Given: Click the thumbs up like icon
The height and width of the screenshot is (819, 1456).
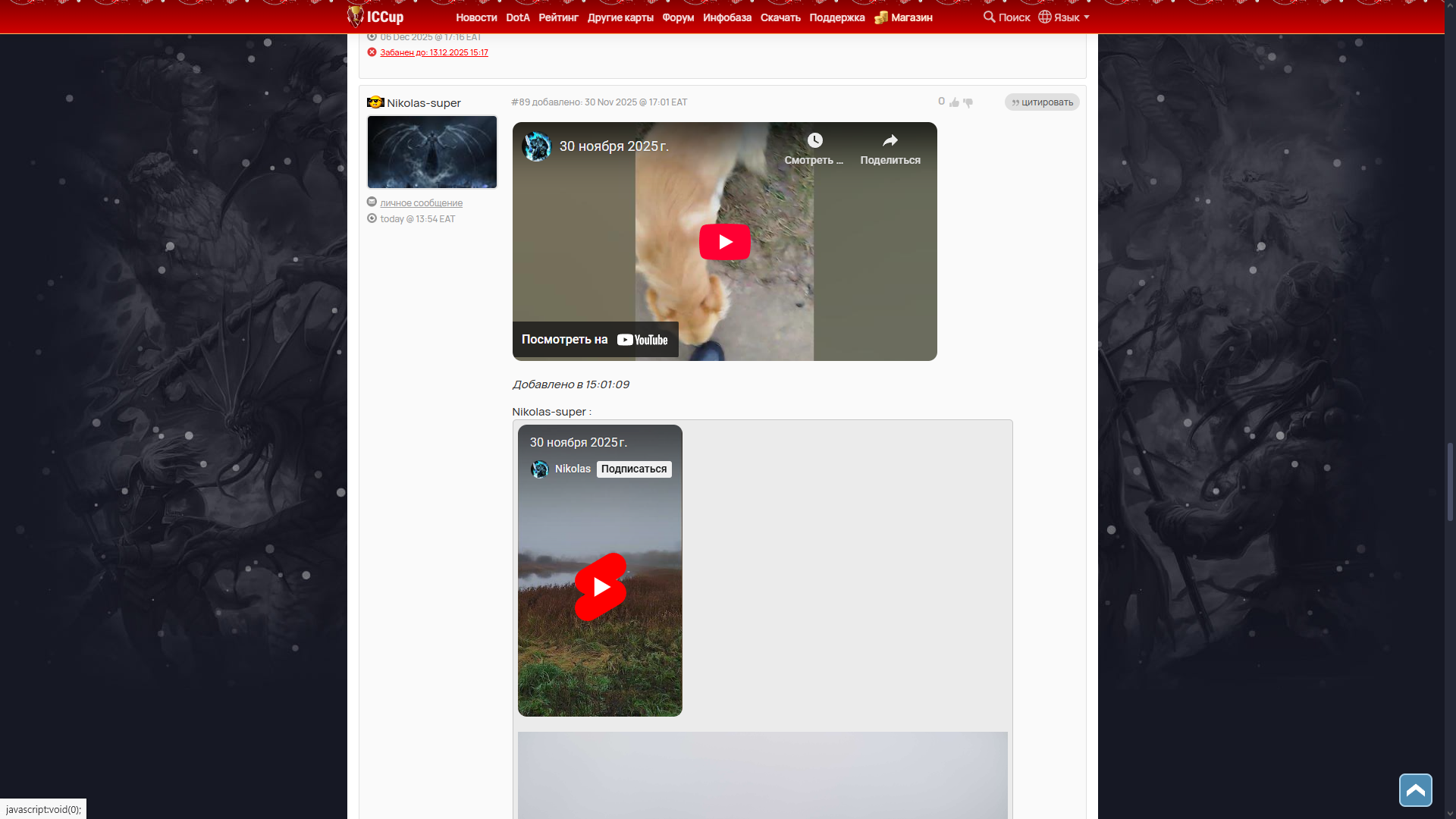Looking at the screenshot, I should coord(954,102).
